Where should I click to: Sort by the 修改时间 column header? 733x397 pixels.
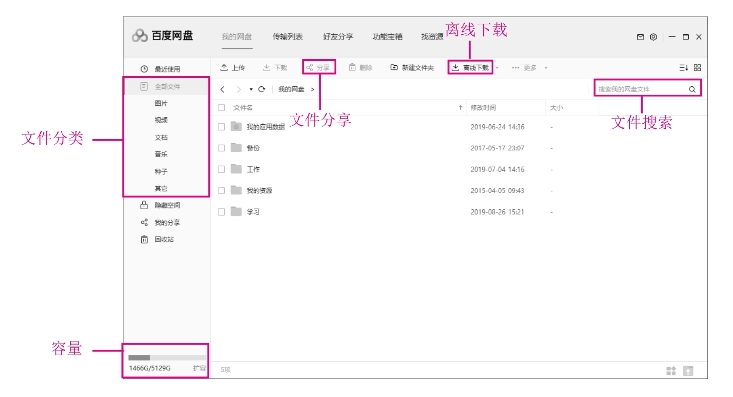click(x=483, y=108)
